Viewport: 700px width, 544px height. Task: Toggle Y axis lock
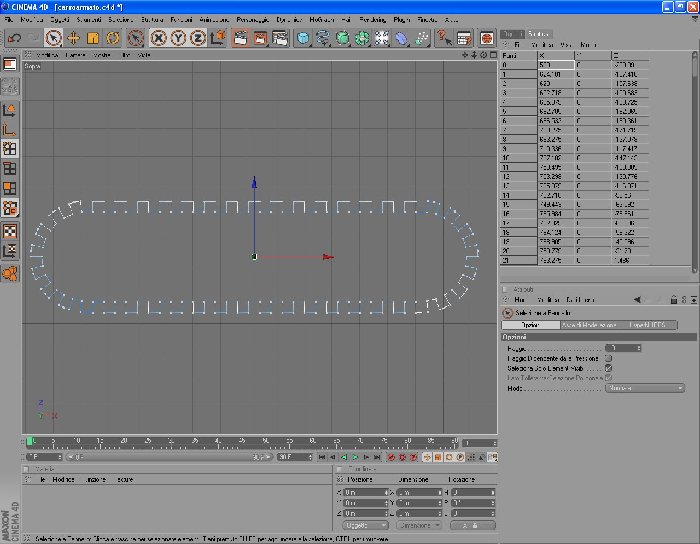[178, 38]
